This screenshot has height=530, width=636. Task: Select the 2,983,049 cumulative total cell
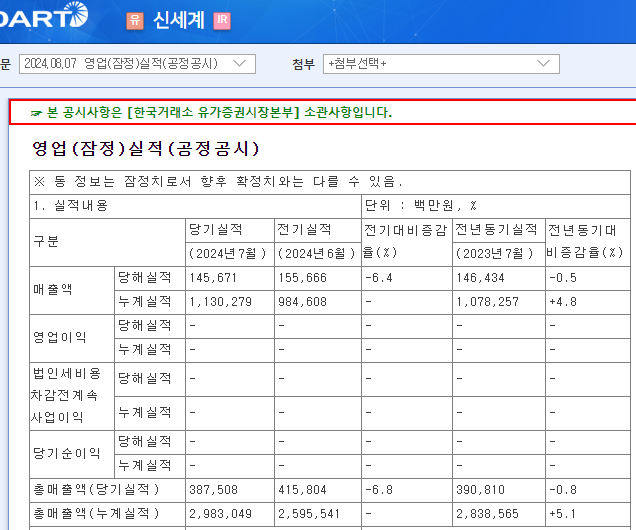point(230,514)
